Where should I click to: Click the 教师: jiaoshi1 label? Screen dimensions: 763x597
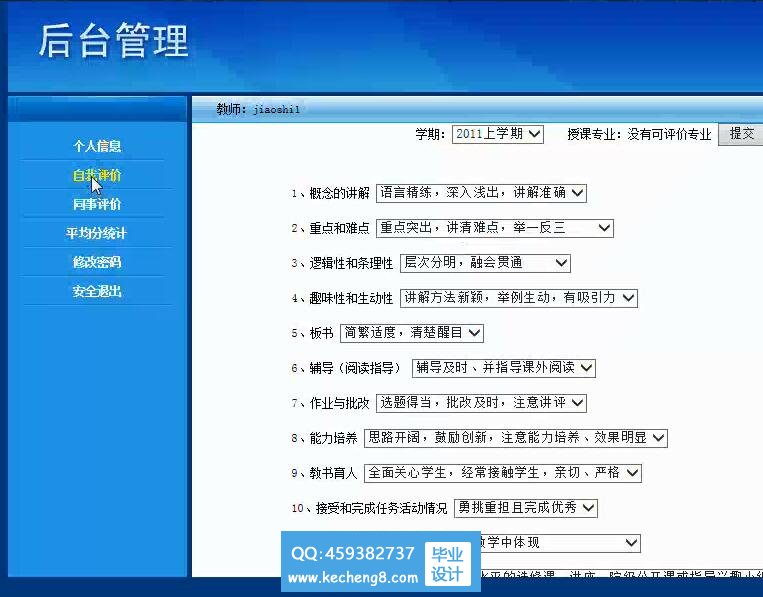[258, 109]
